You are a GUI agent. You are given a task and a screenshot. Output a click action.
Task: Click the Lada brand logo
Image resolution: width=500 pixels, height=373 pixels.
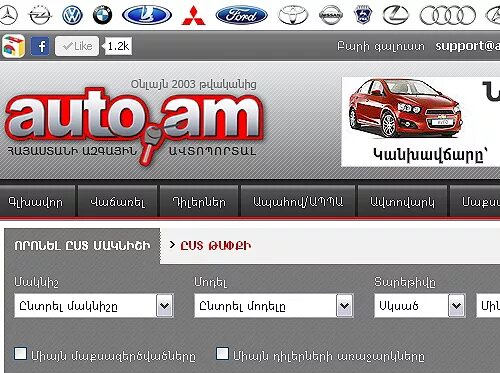pos(147,15)
